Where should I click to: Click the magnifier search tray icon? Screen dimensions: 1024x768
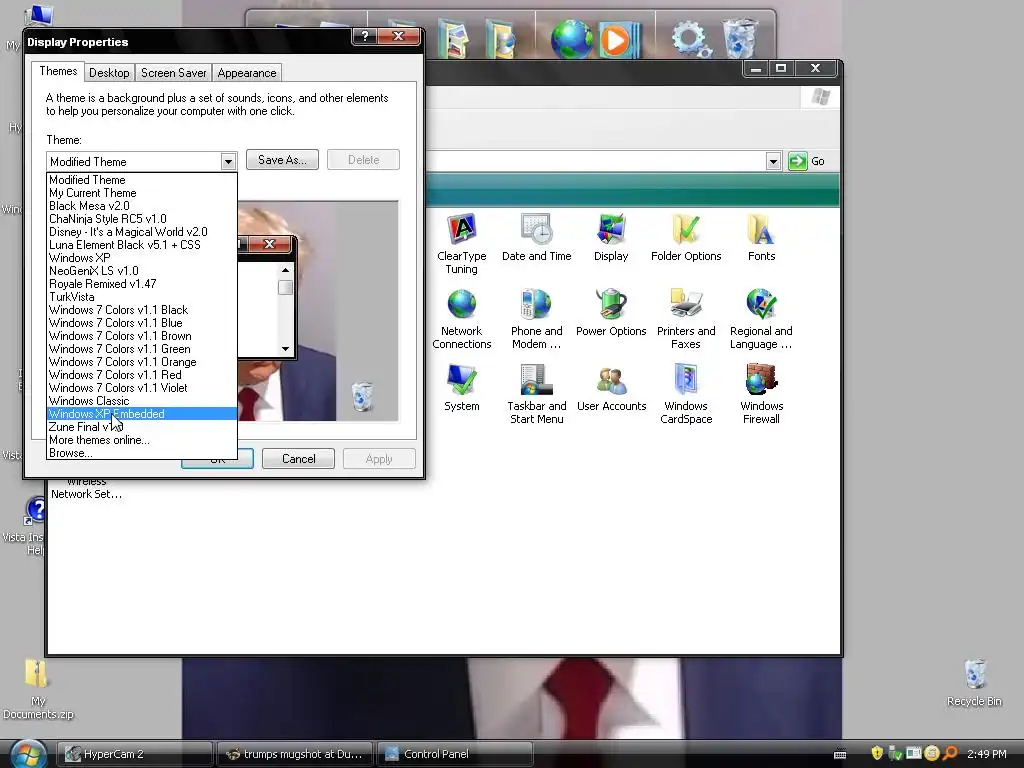click(x=950, y=753)
